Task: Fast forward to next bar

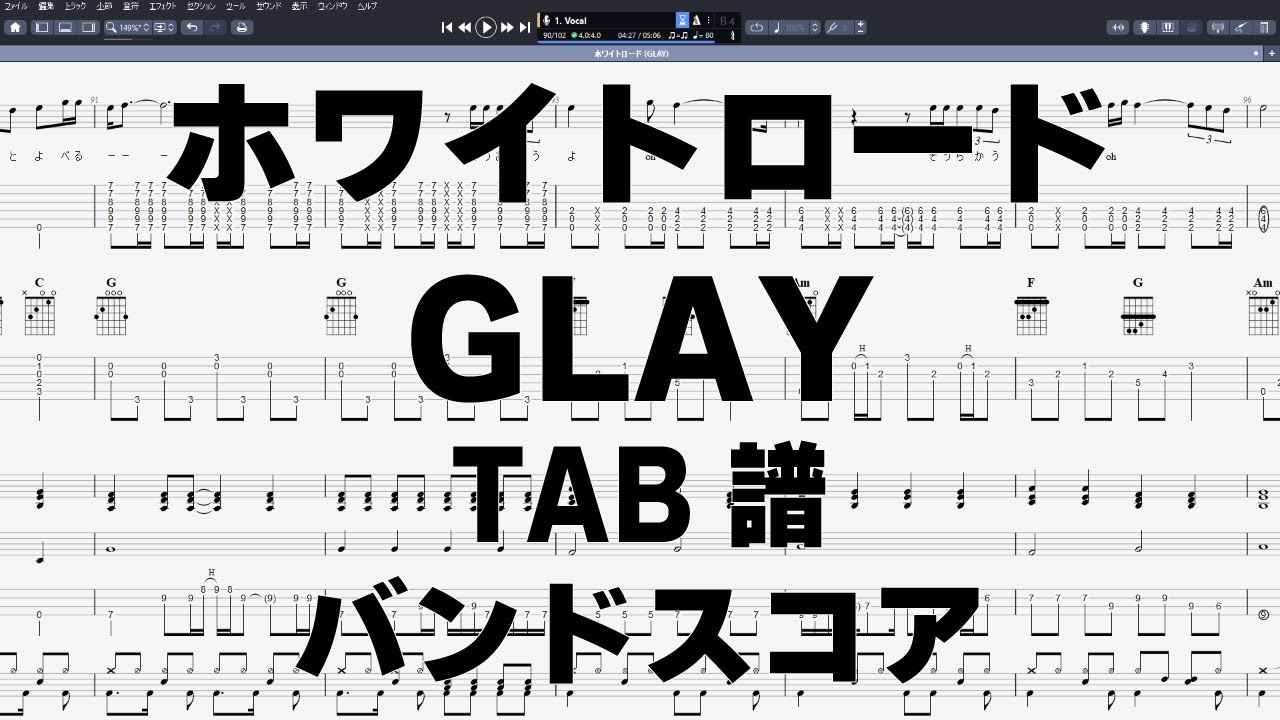Action: 507,28
